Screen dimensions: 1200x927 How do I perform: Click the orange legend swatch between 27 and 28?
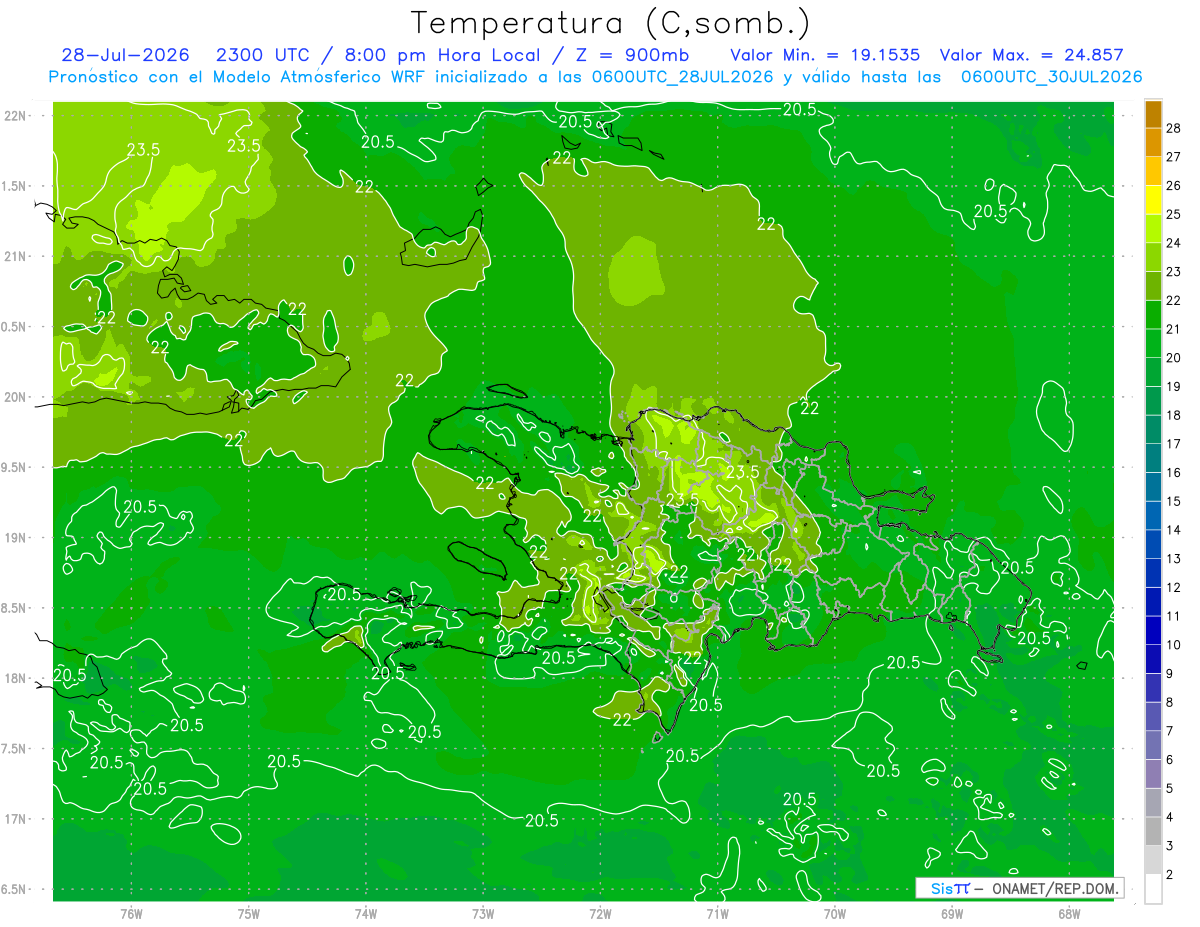pos(1153,142)
